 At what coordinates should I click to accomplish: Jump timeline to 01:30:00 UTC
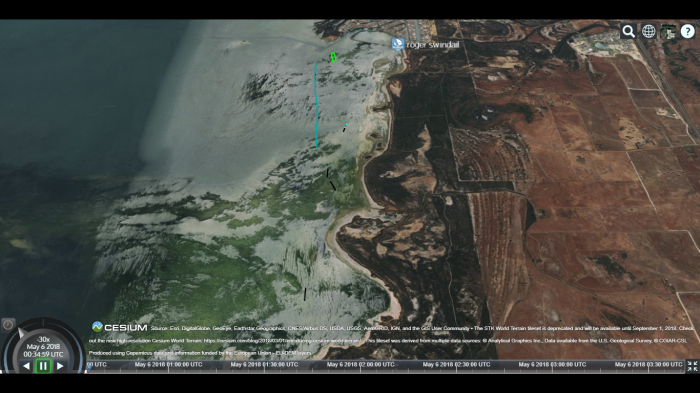(264, 364)
